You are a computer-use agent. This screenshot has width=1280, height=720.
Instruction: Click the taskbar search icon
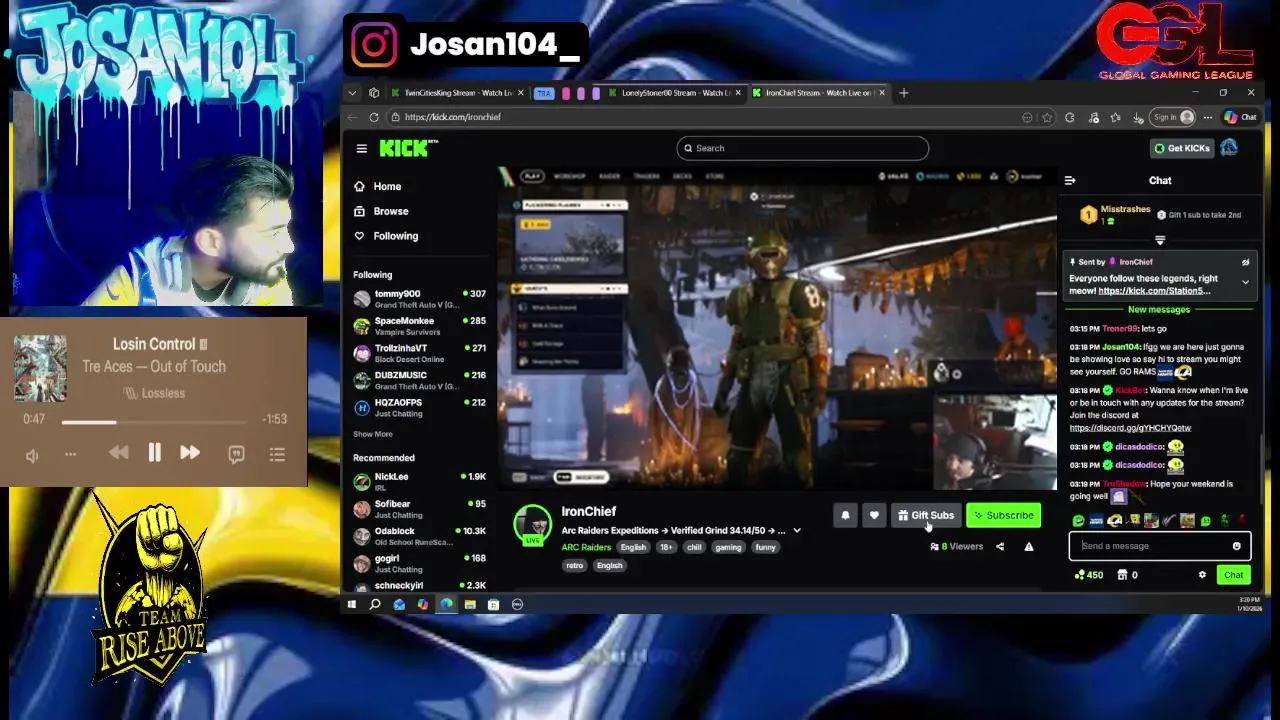(x=375, y=604)
